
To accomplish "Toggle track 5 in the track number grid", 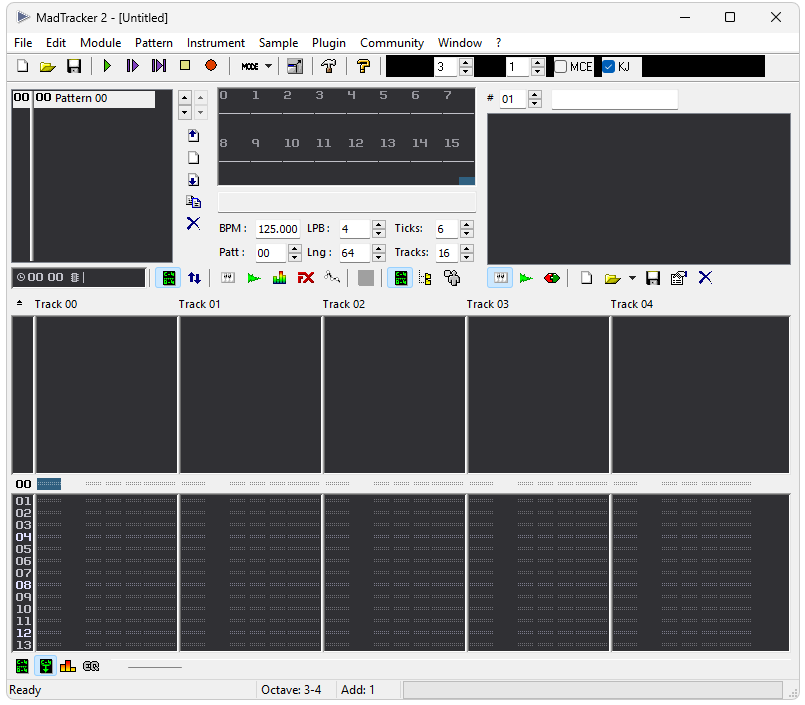I will (x=384, y=95).
